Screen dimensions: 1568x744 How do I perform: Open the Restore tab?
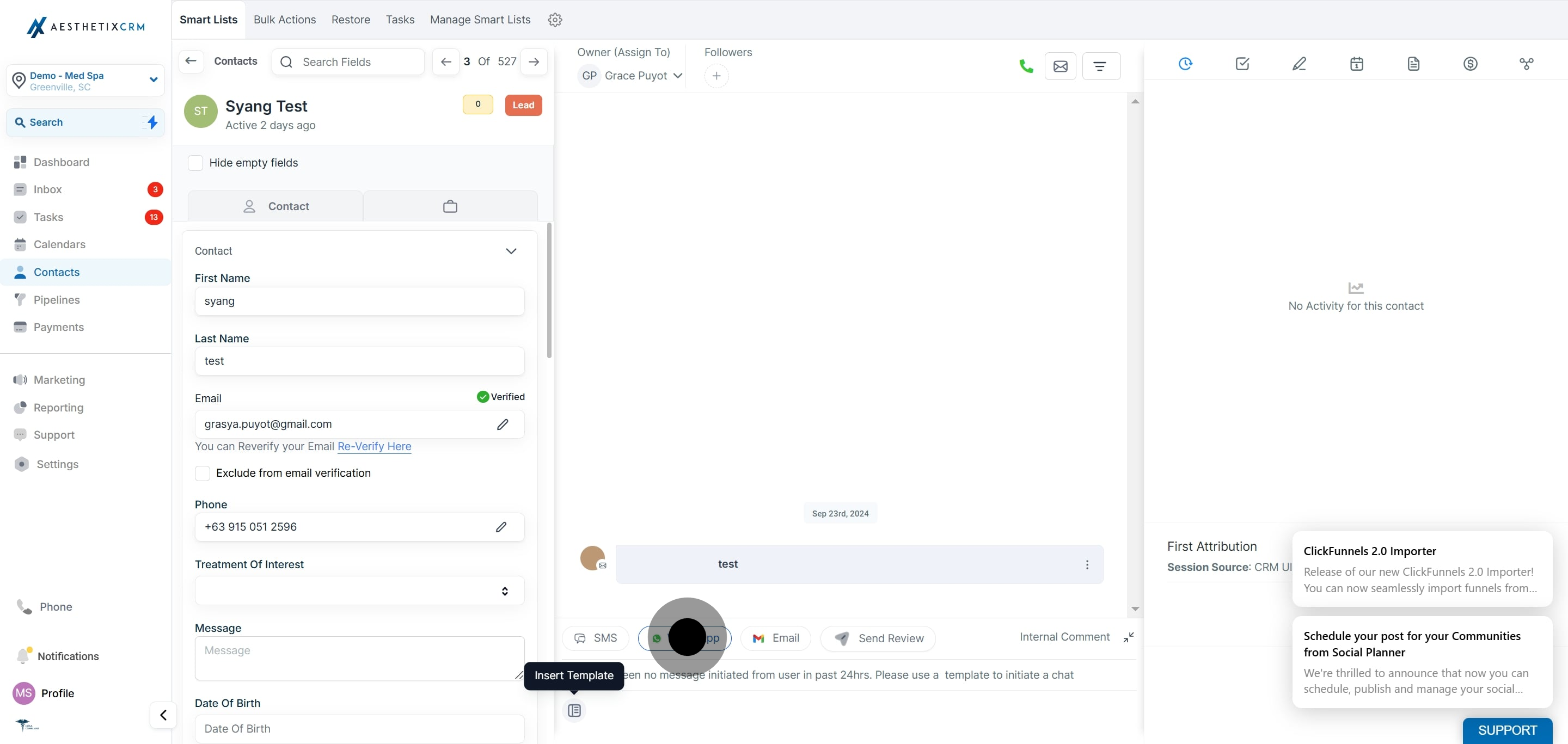coord(351,20)
